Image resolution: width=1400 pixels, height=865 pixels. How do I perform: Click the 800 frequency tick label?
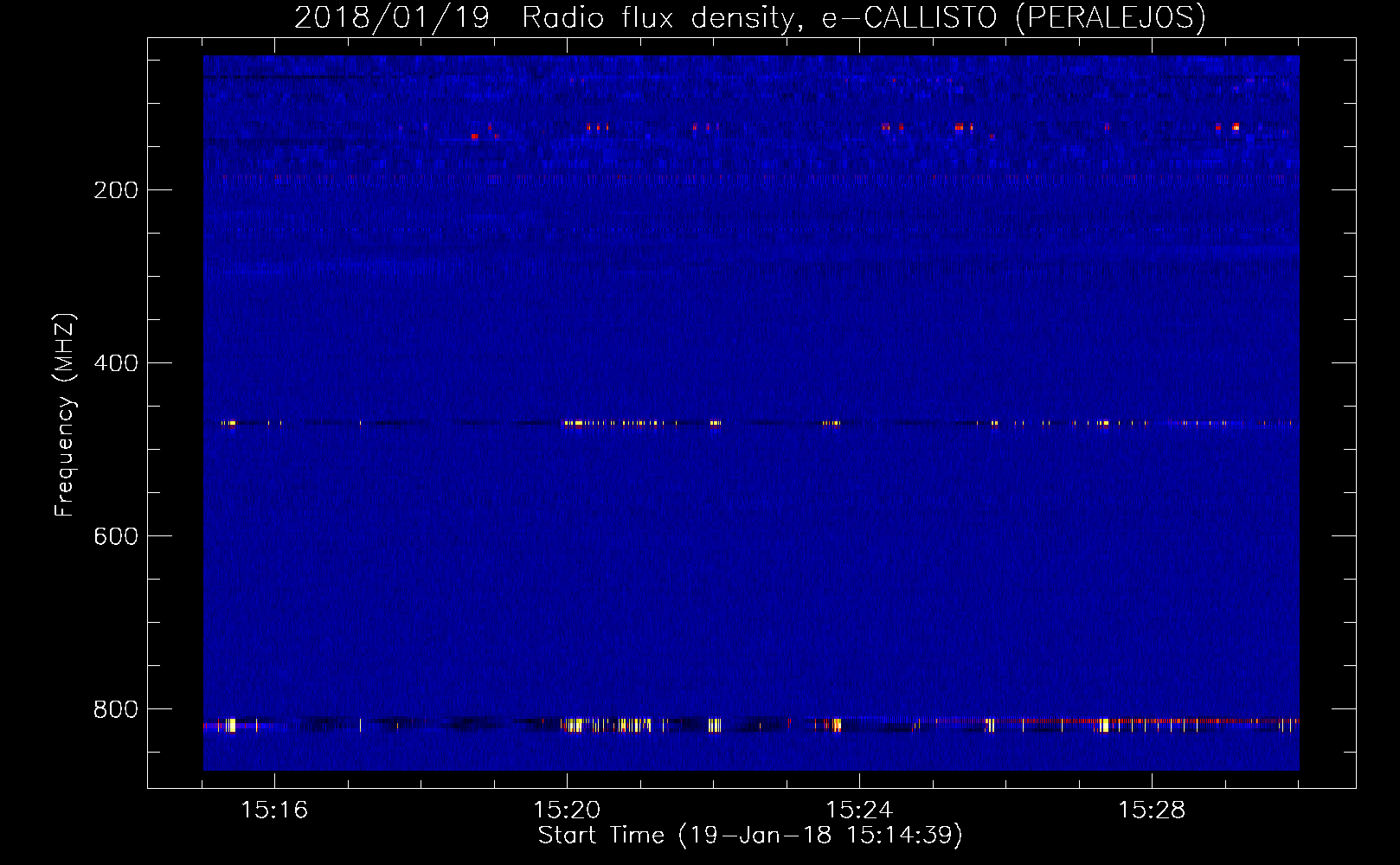[x=116, y=709]
